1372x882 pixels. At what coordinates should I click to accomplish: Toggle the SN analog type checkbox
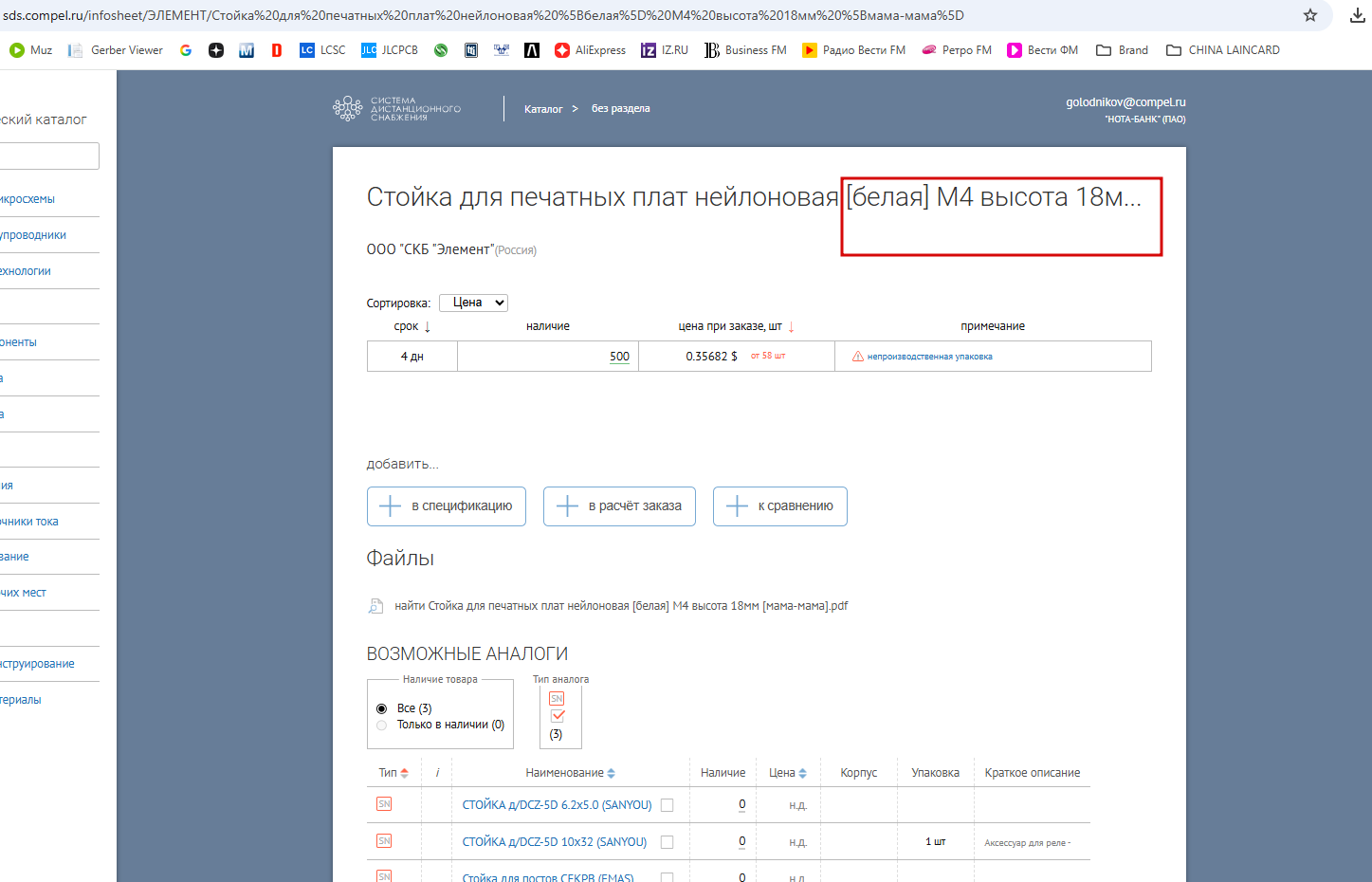coord(558,716)
